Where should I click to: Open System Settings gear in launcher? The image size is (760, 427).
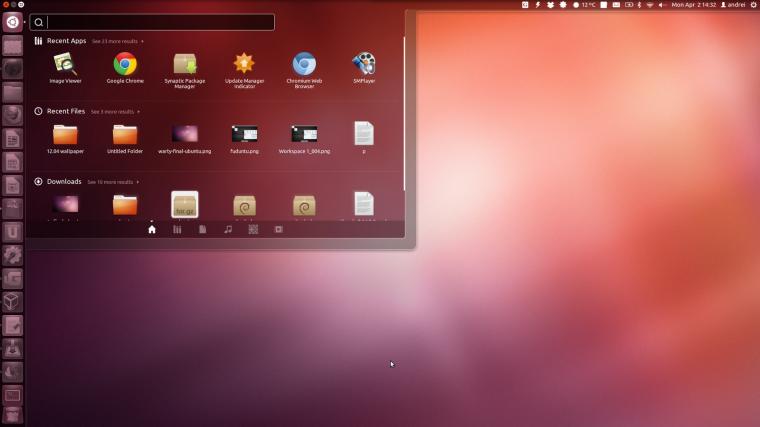[13, 255]
